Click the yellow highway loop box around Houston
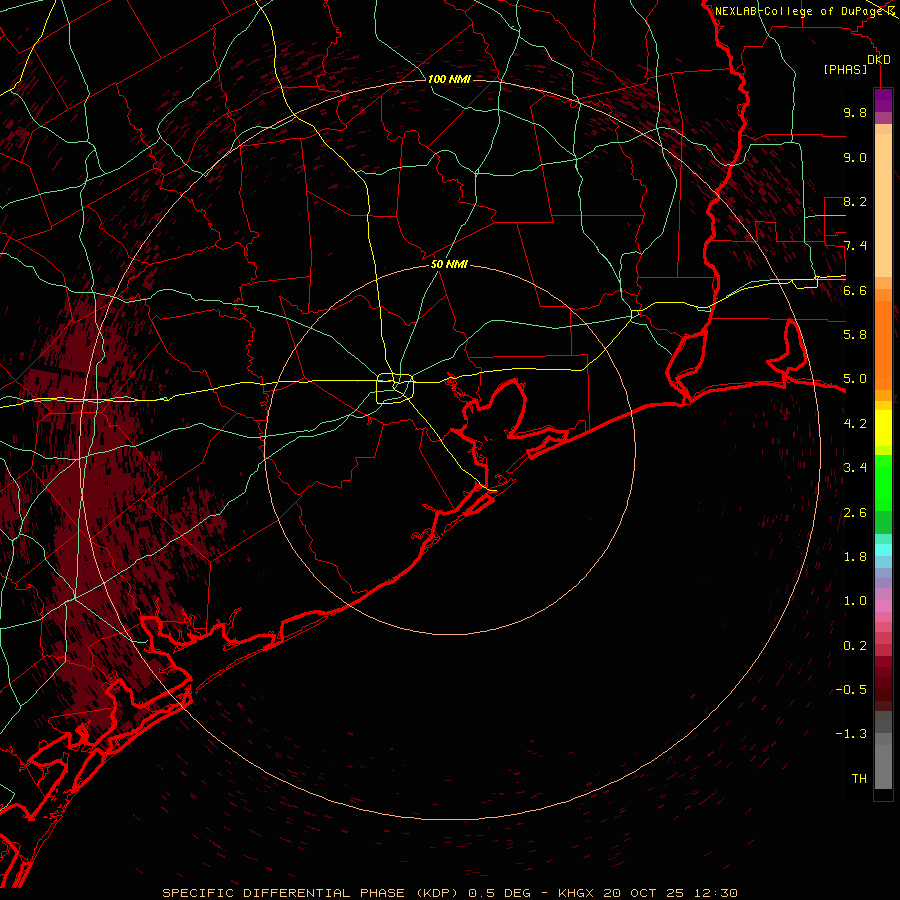Image resolution: width=900 pixels, height=900 pixels. (x=395, y=389)
